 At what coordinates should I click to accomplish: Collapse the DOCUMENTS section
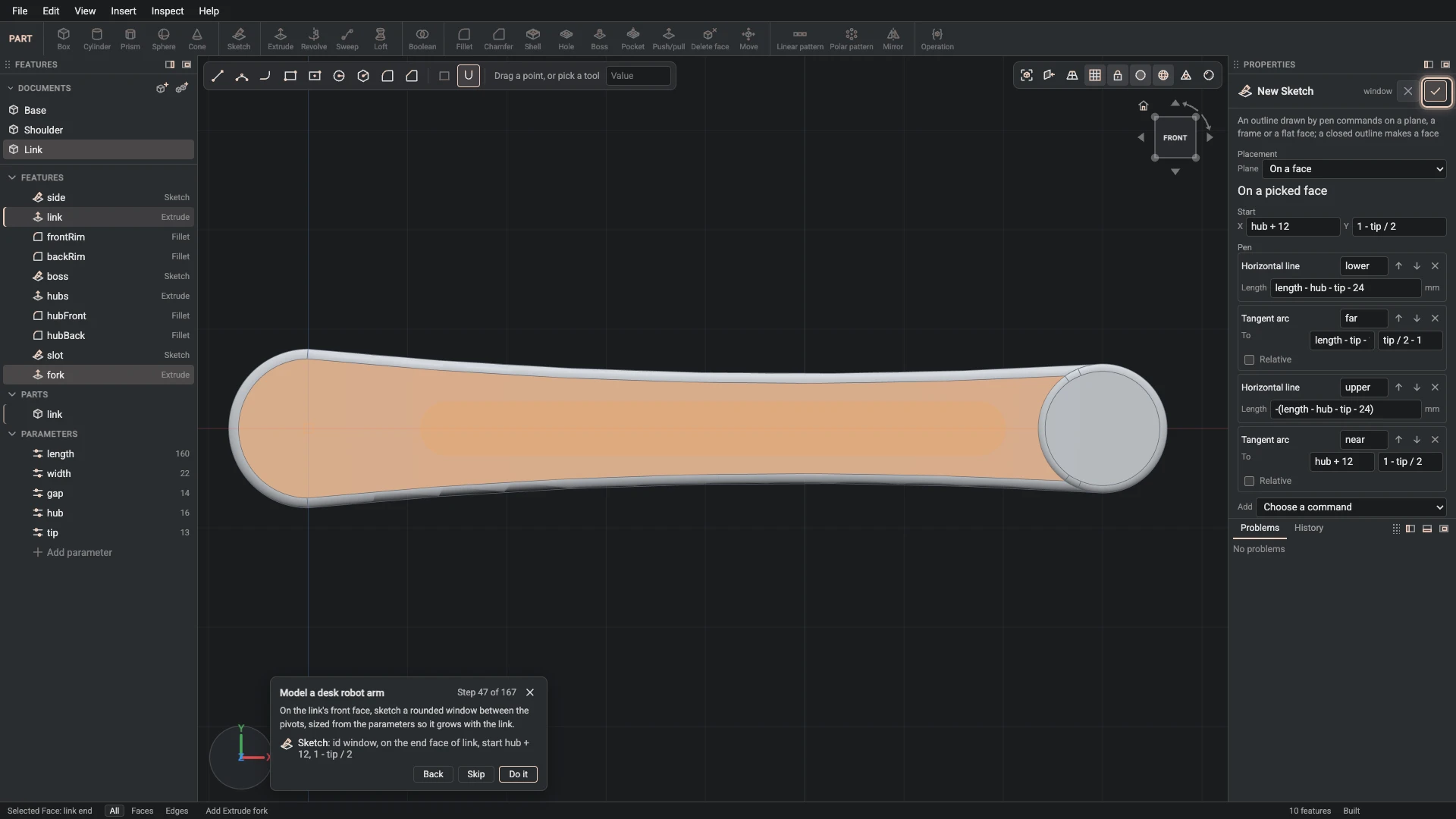point(11,88)
